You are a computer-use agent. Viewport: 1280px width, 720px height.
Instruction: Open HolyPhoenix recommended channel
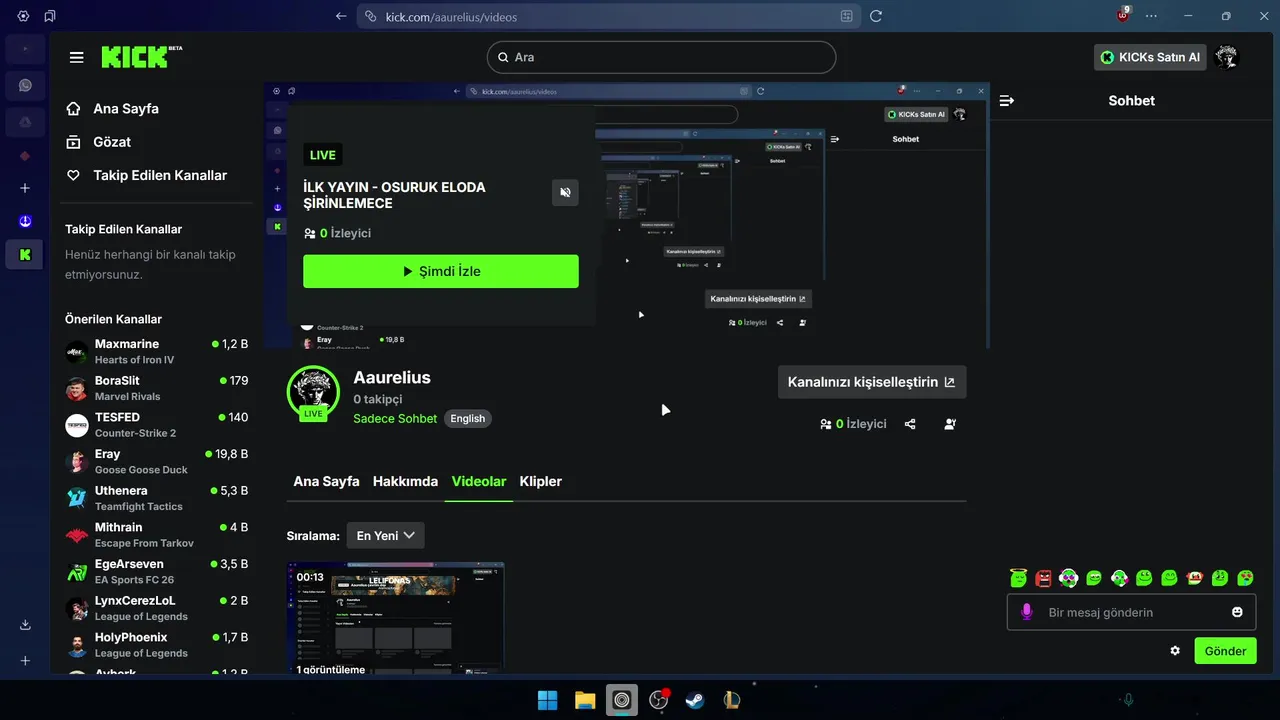[x=157, y=645]
